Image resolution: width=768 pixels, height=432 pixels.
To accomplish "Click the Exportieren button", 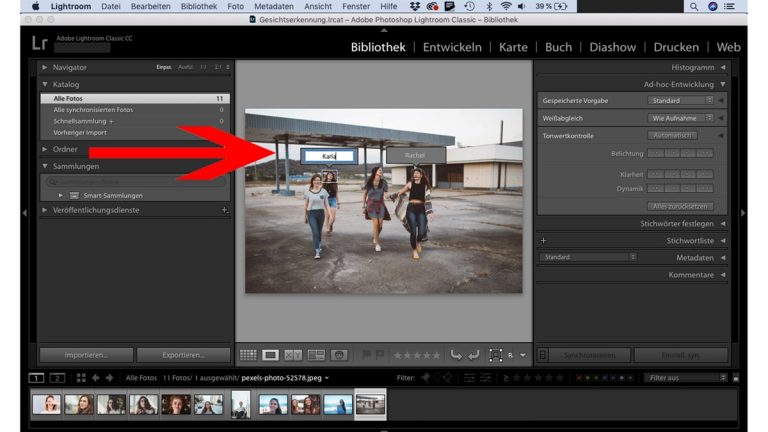I will pos(182,354).
